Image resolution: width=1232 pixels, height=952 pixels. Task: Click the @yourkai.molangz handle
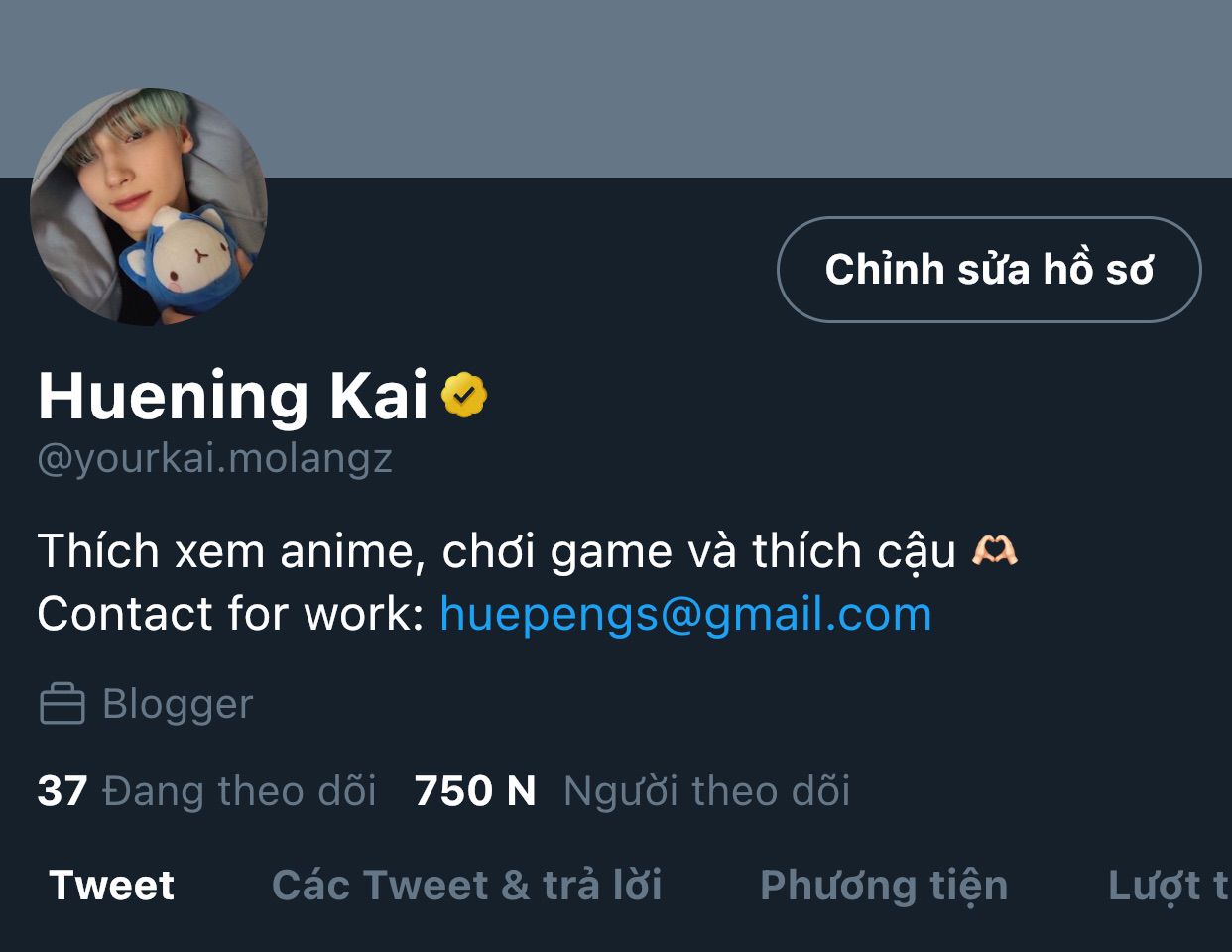[x=214, y=458]
